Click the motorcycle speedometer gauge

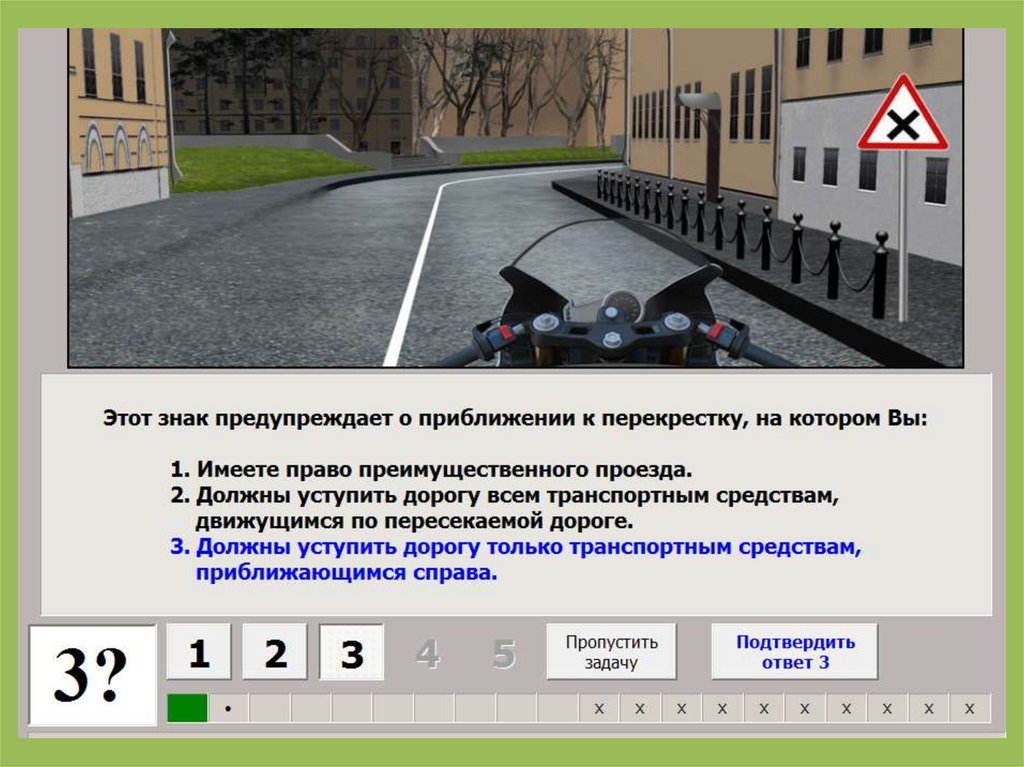coord(624,302)
